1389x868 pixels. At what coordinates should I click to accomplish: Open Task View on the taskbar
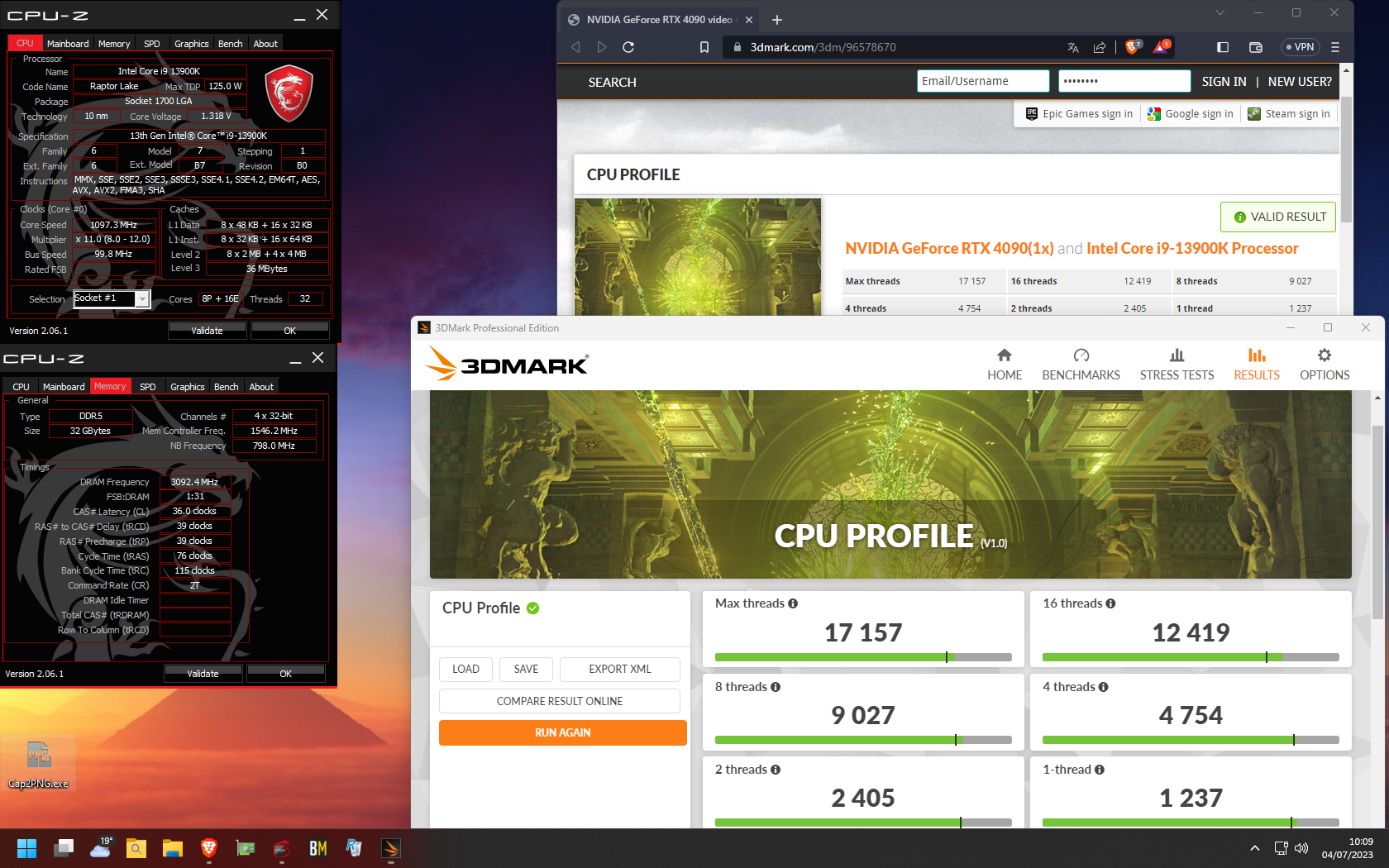tap(64, 848)
